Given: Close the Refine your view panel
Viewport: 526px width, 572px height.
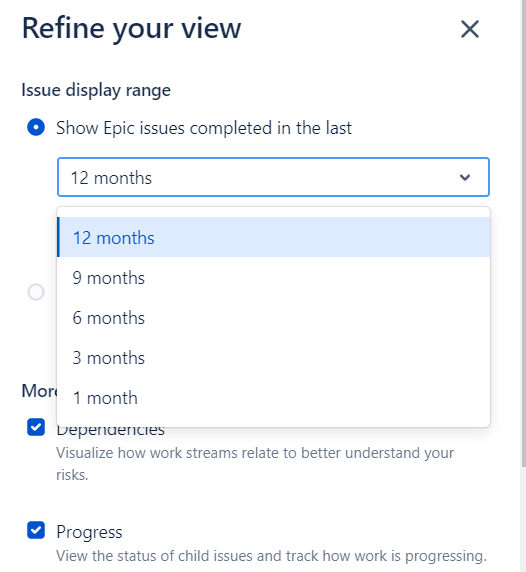Looking at the screenshot, I should 469,29.
